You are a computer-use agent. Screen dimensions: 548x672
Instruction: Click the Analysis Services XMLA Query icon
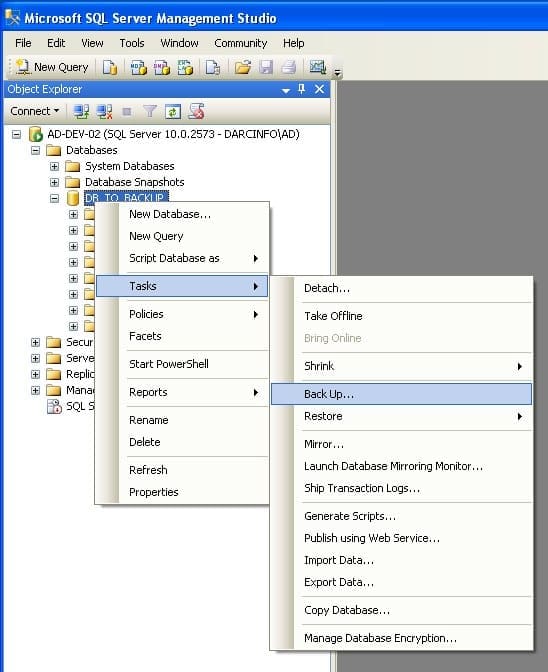click(185, 67)
